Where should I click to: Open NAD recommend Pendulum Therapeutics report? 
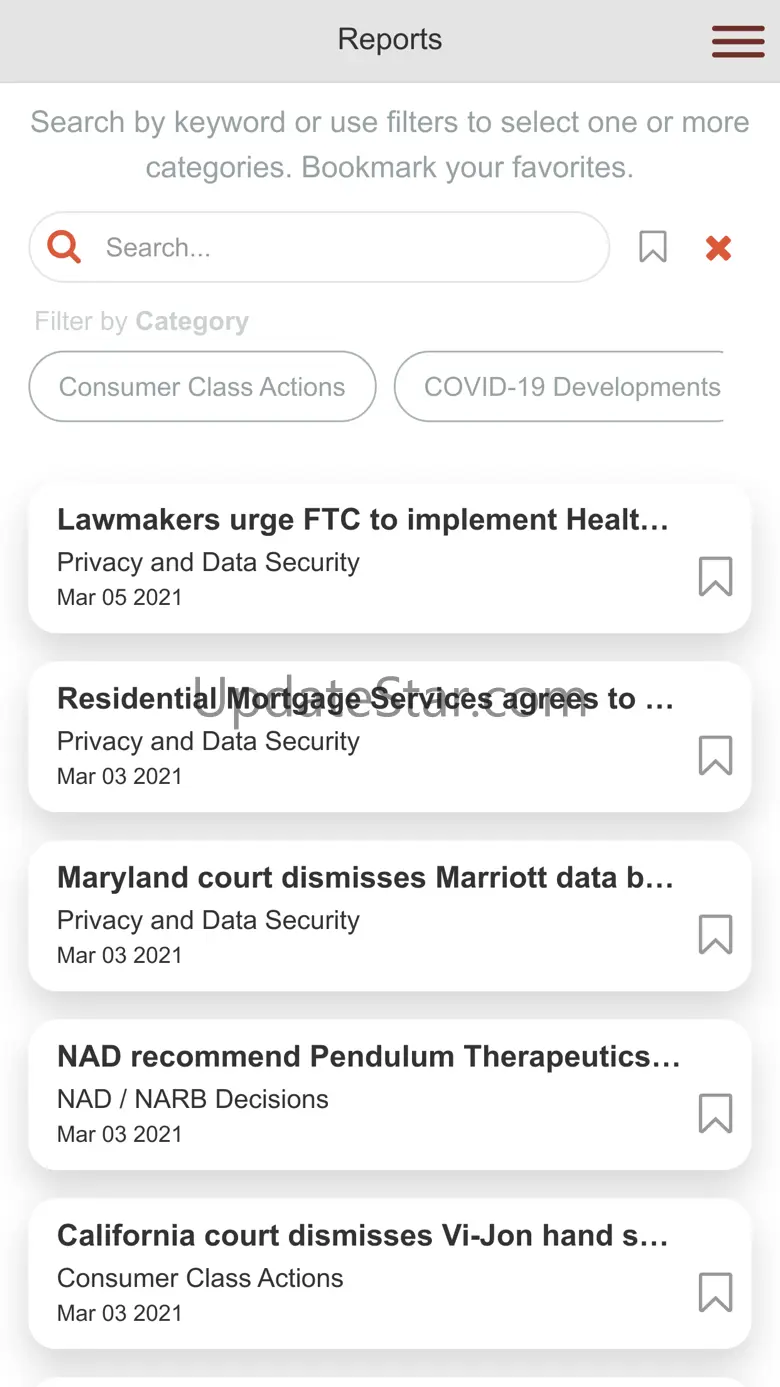(x=368, y=1057)
